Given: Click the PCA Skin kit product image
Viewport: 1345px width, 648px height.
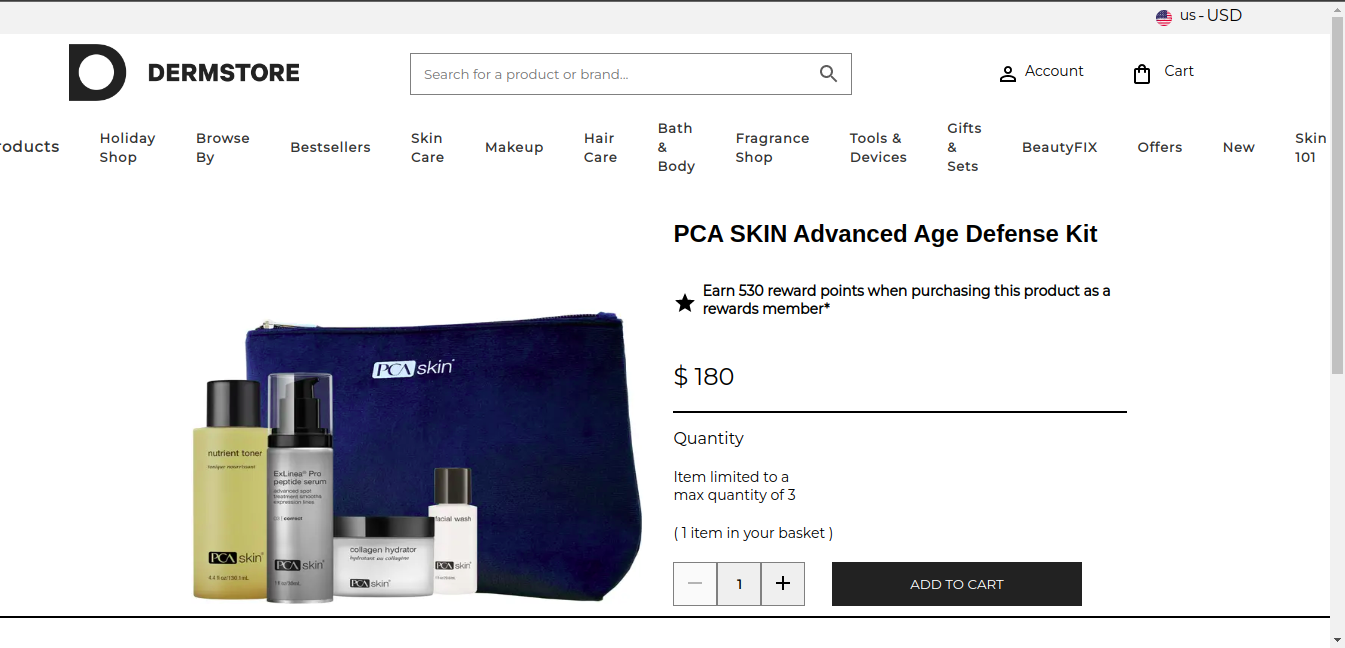Looking at the screenshot, I should coord(417,458).
